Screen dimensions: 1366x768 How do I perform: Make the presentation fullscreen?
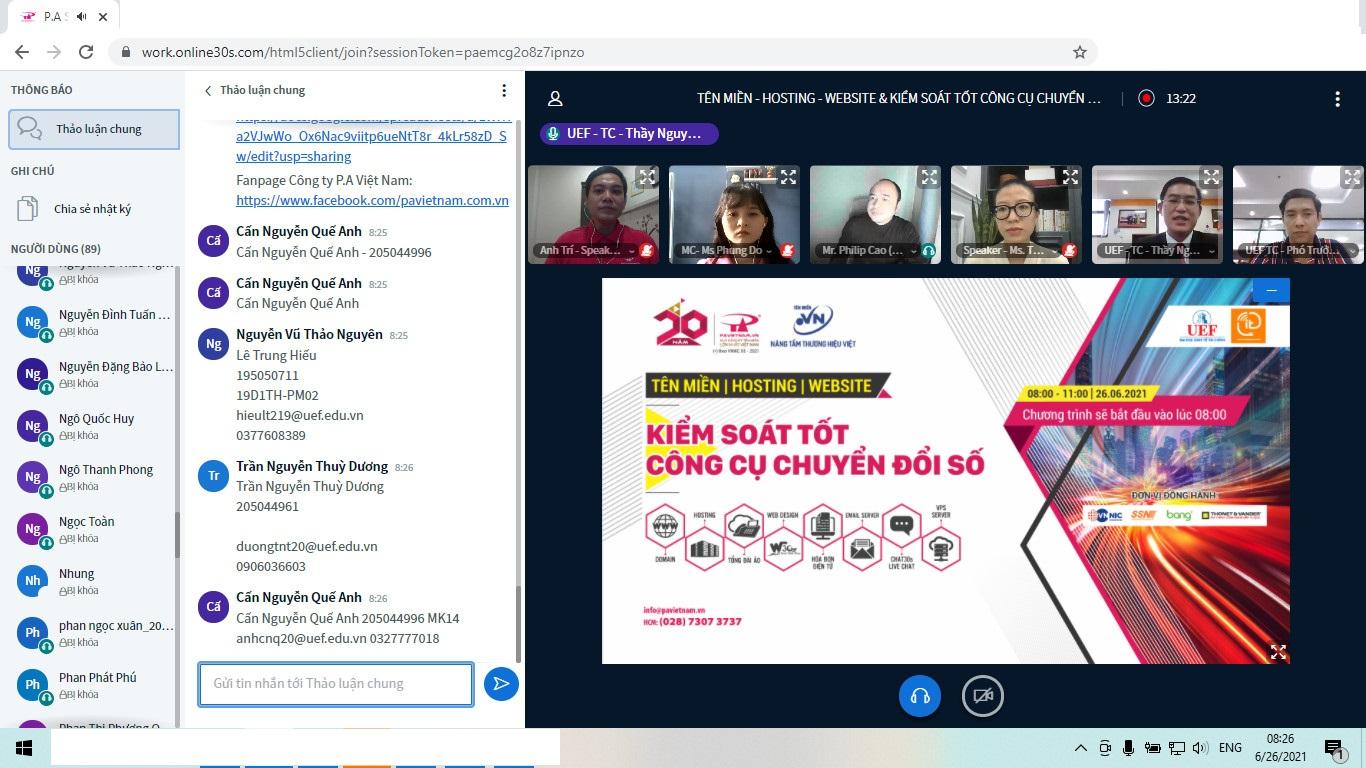coord(1278,652)
